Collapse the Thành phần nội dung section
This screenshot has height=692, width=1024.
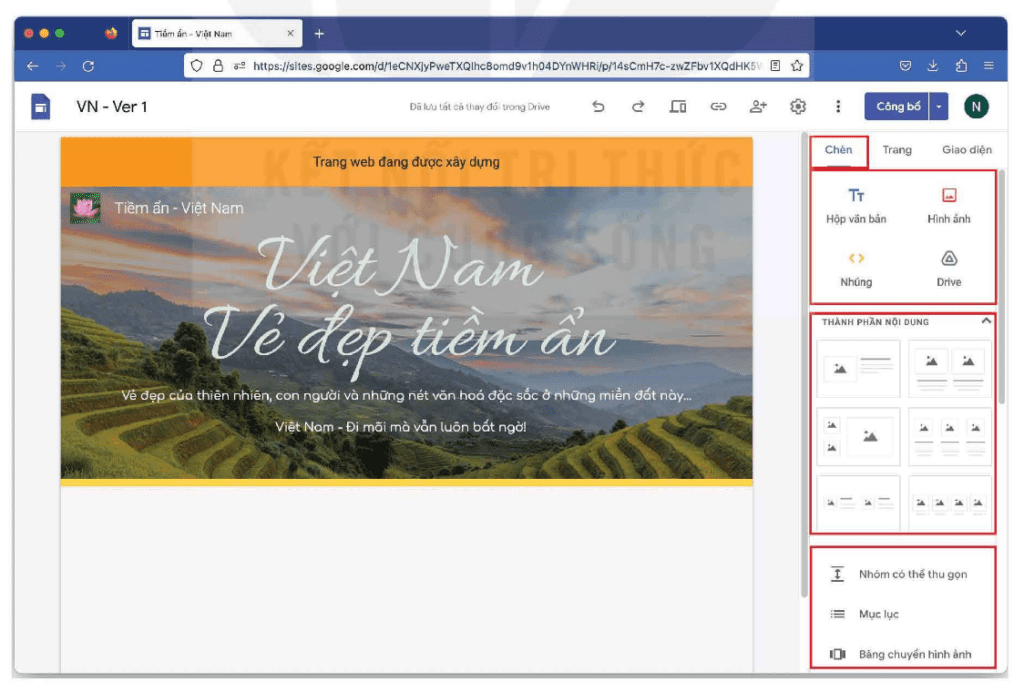[985, 321]
